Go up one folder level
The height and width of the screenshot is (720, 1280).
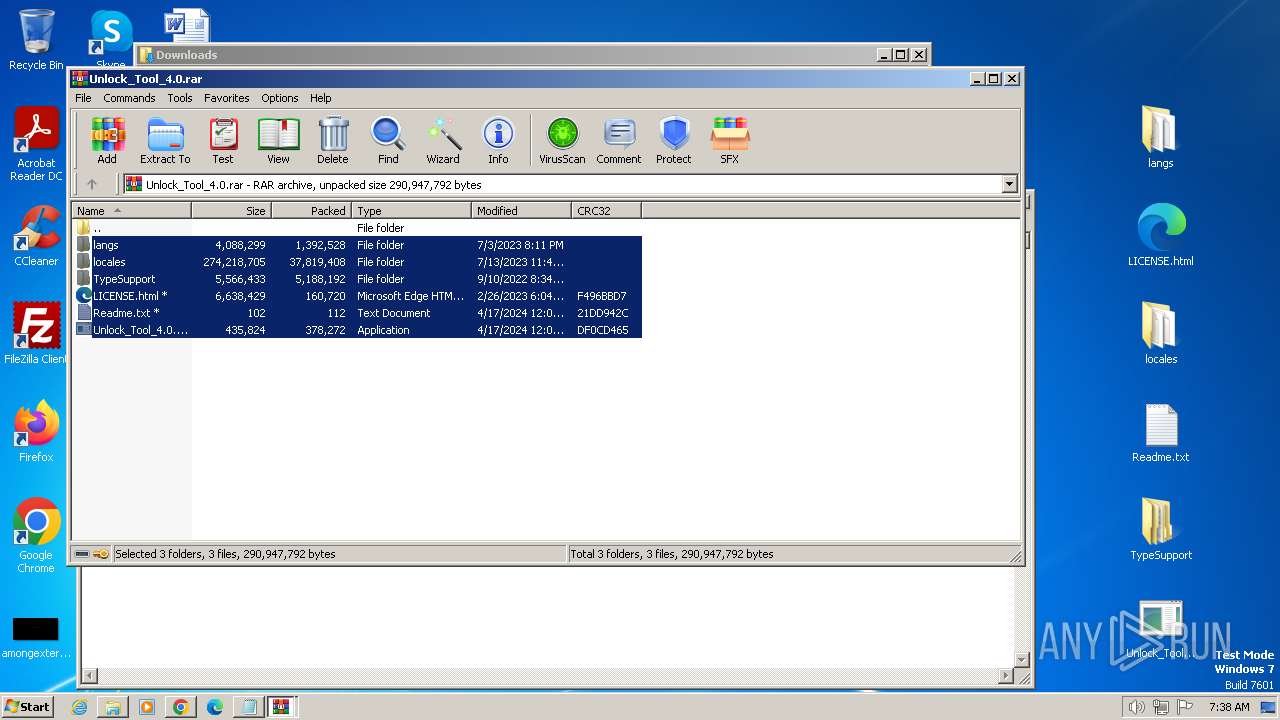click(92, 184)
